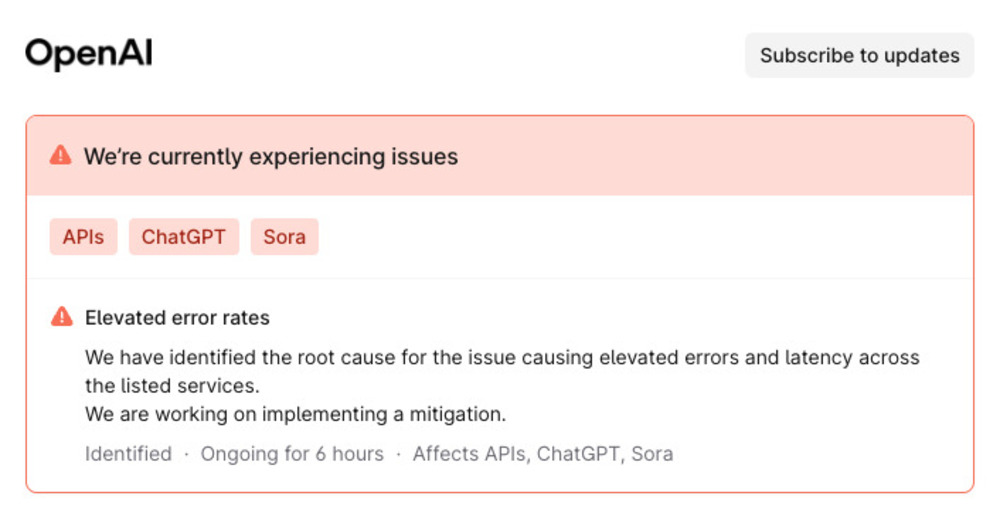Click warning icon beside Elevated error rates

pos(62,318)
